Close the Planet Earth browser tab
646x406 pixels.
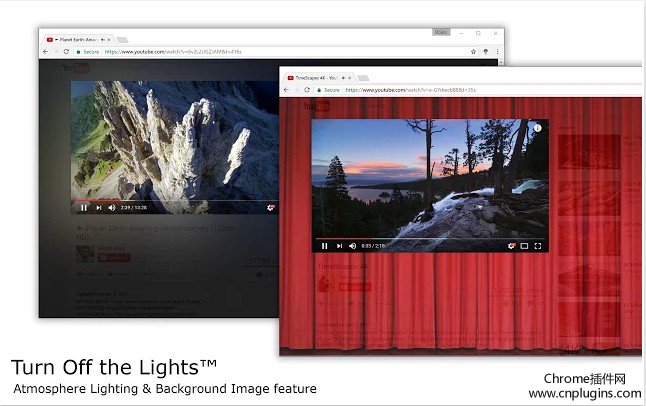[109, 40]
